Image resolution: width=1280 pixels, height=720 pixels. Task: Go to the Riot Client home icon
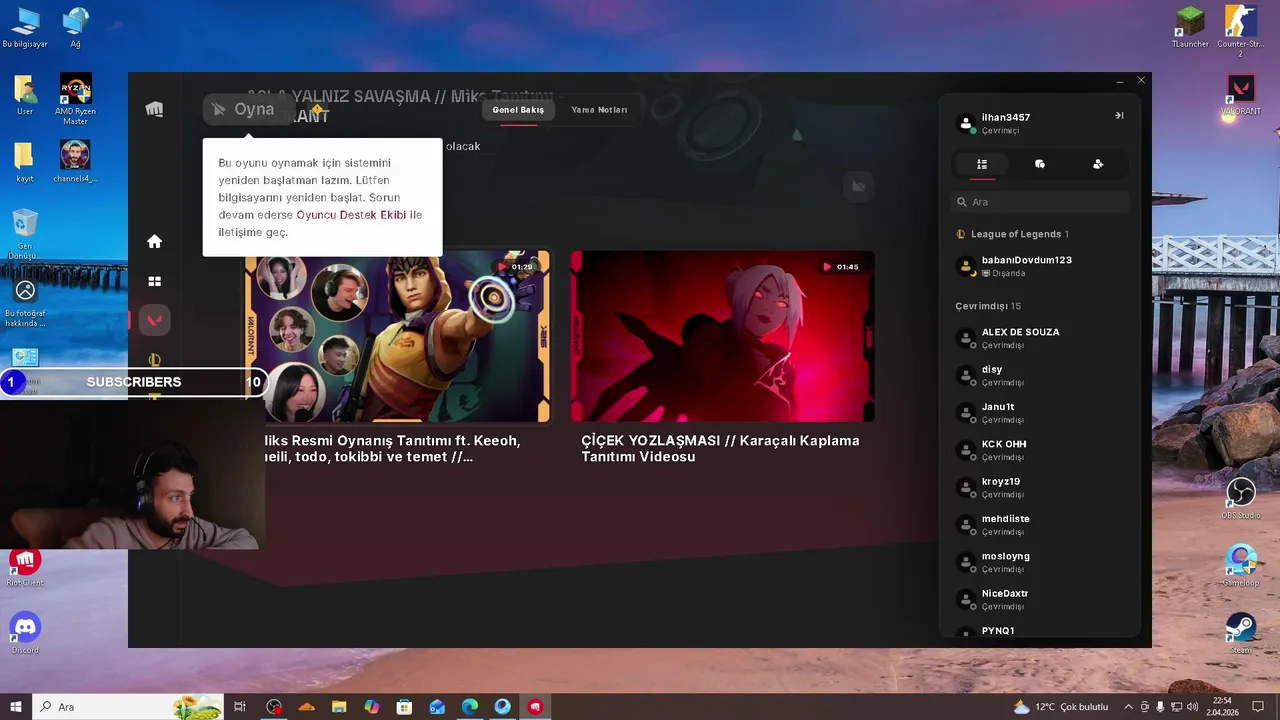[x=154, y=241]
